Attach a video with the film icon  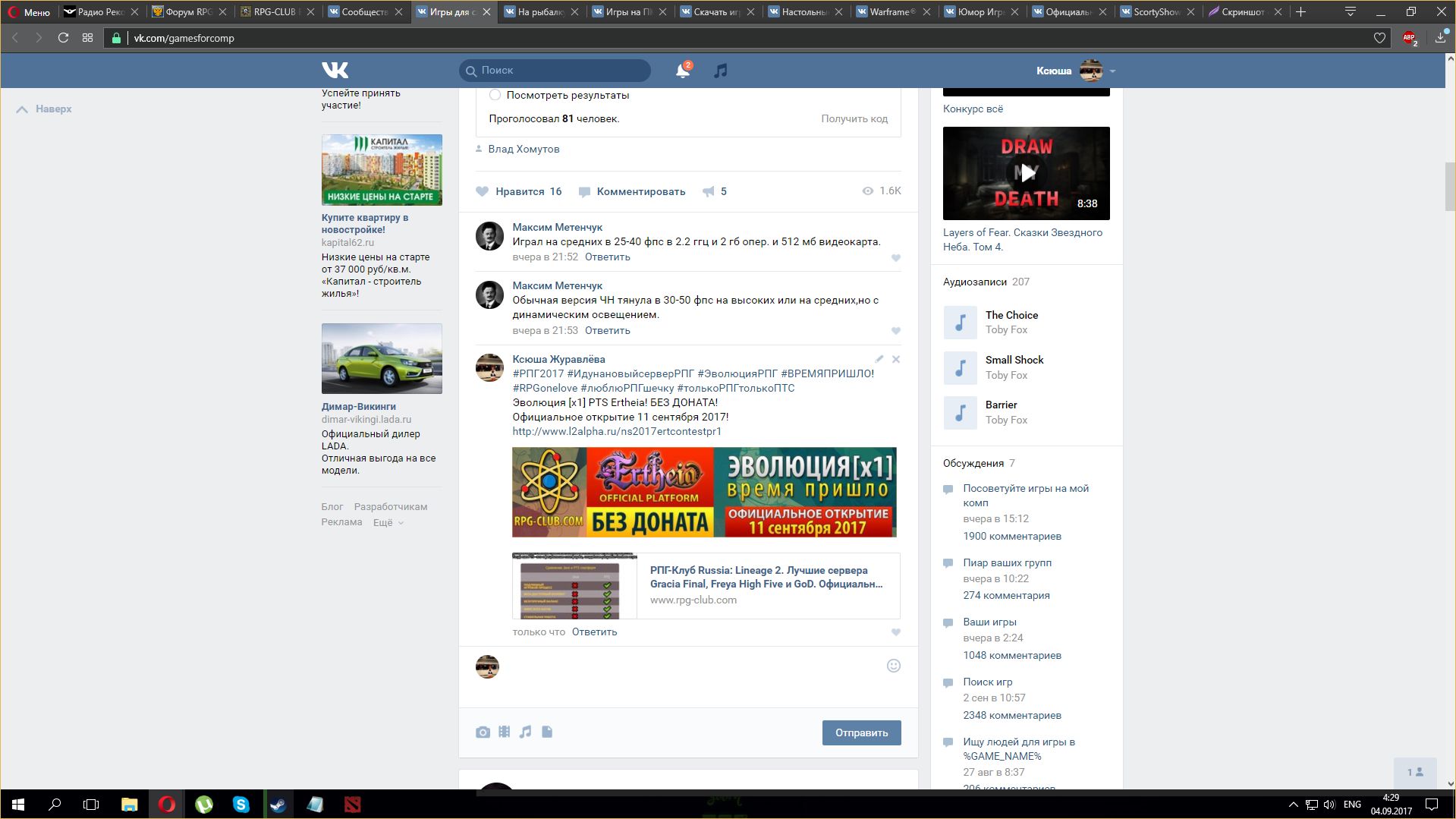tap(504, 732)
